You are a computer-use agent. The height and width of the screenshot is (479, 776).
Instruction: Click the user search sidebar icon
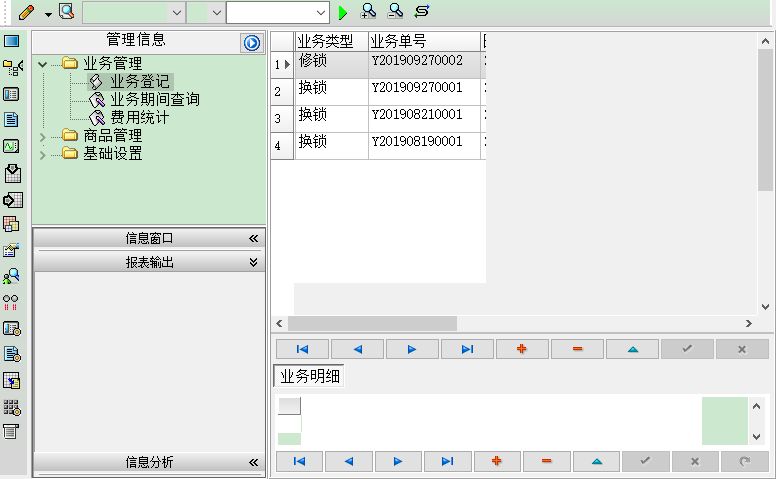coord(11,276)
